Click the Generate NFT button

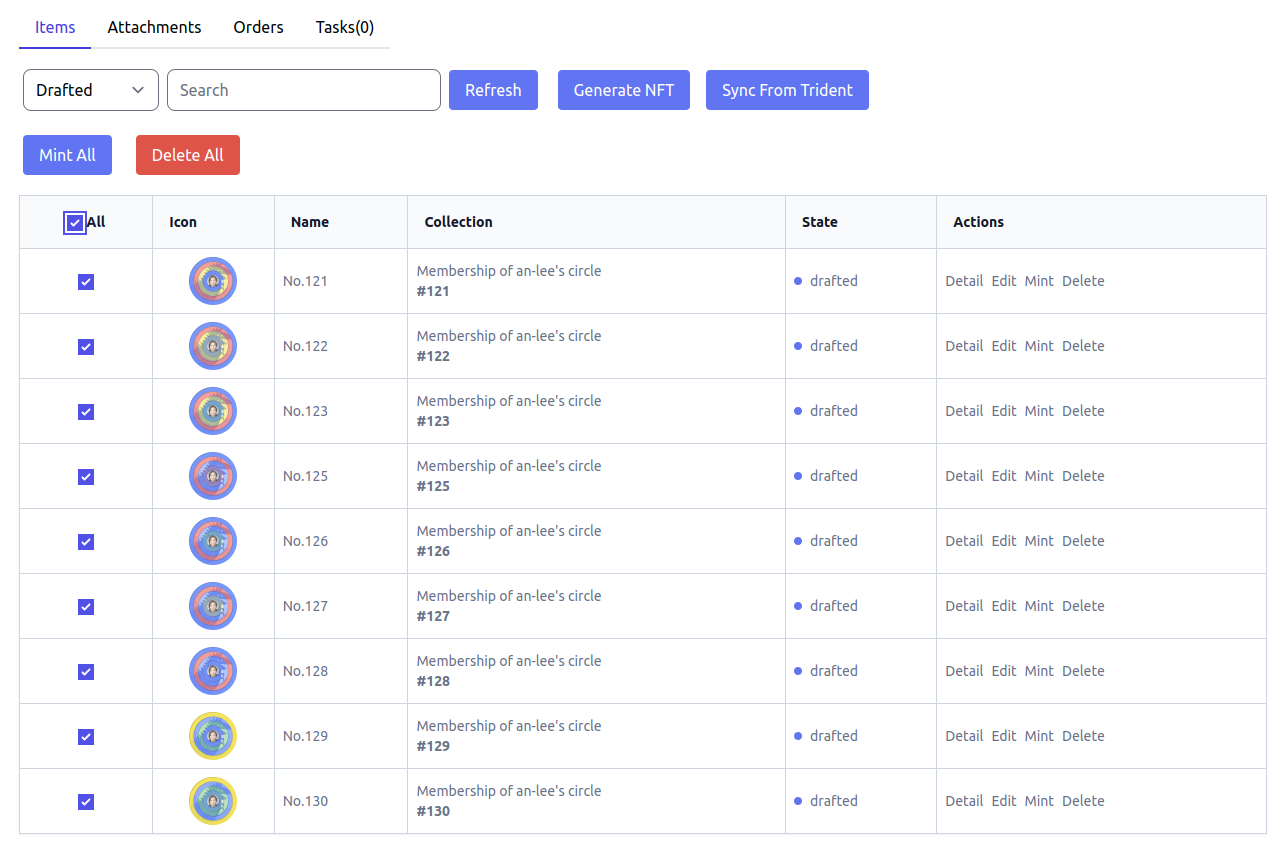pos(624,90)
